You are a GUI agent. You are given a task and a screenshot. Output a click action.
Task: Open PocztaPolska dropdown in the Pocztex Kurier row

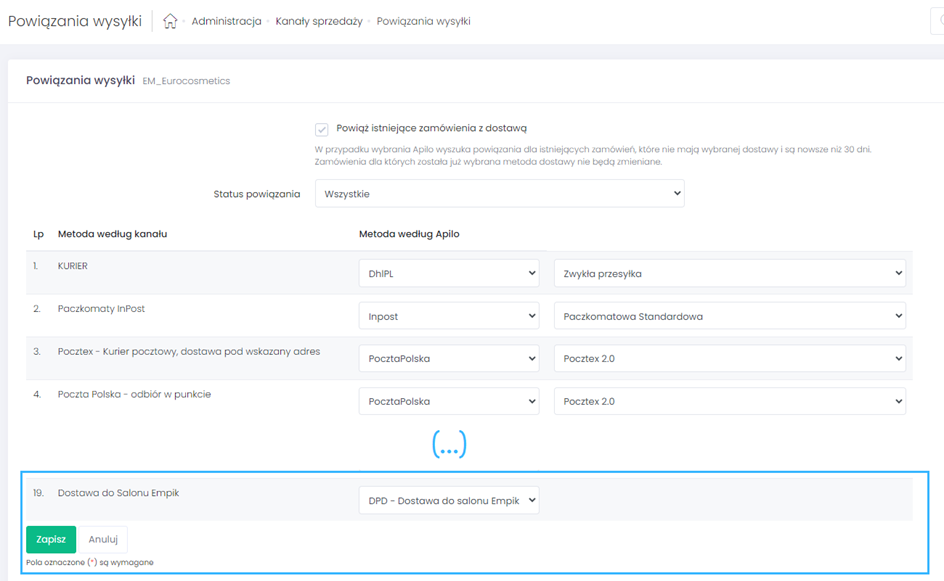(x=448, y=358)
